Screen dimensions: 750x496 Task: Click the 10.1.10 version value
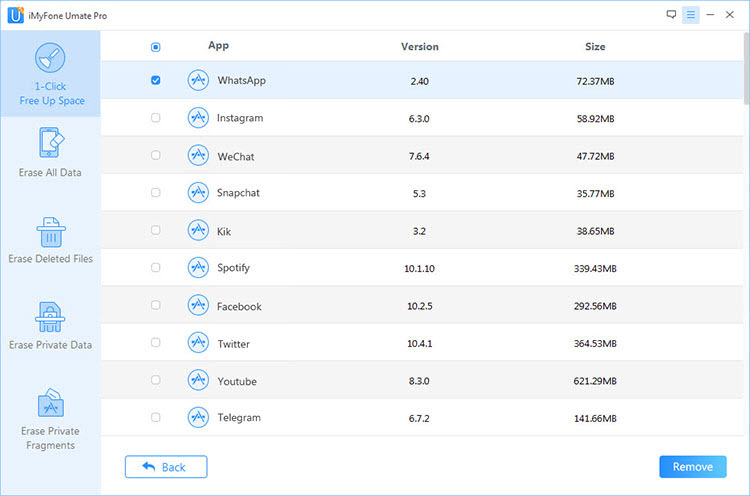(419, 269)
